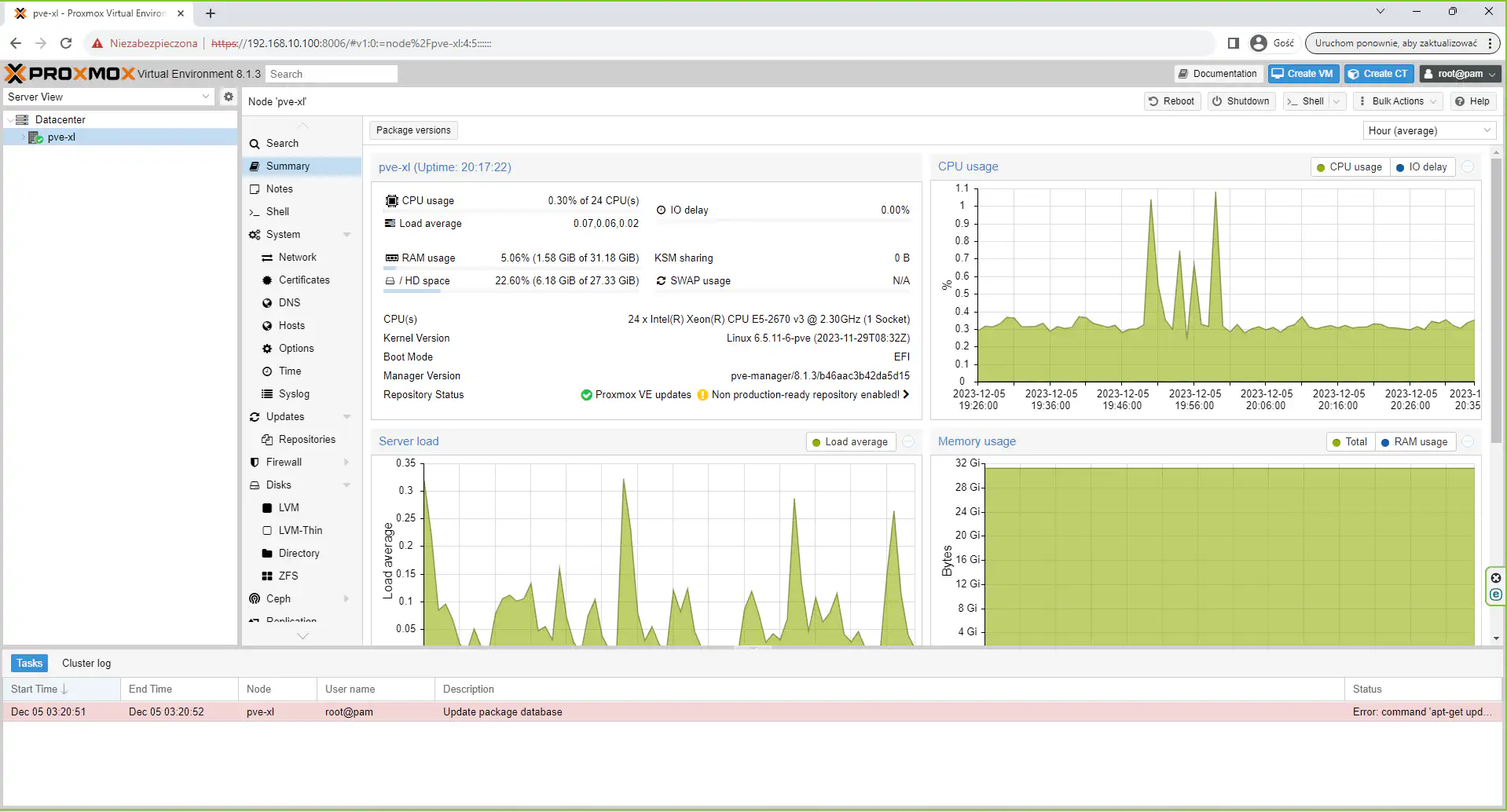Select the pve-xl node in tree

coord(61,137)
